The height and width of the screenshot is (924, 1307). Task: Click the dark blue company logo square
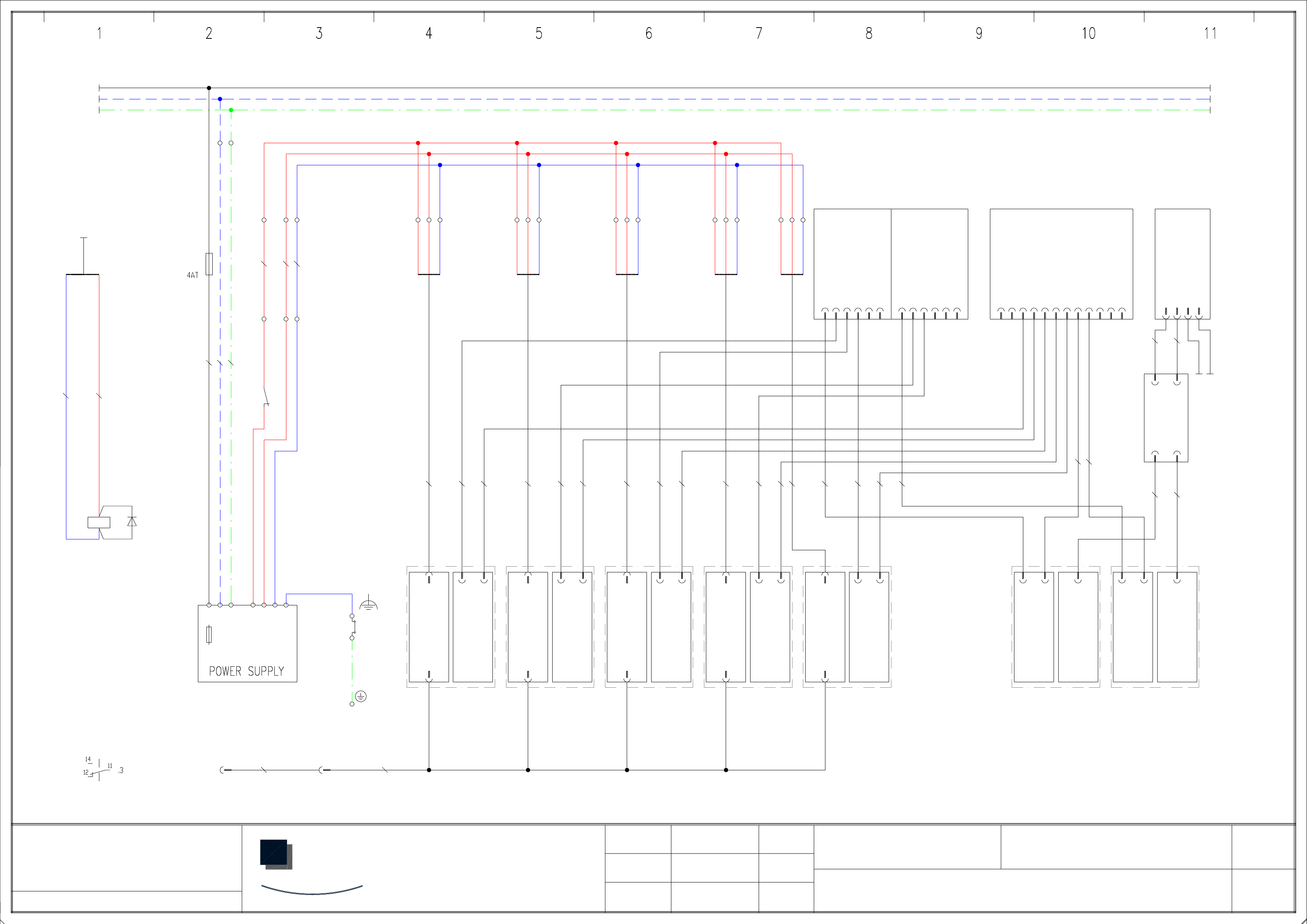pyautogui.click(x=274, y=852)
